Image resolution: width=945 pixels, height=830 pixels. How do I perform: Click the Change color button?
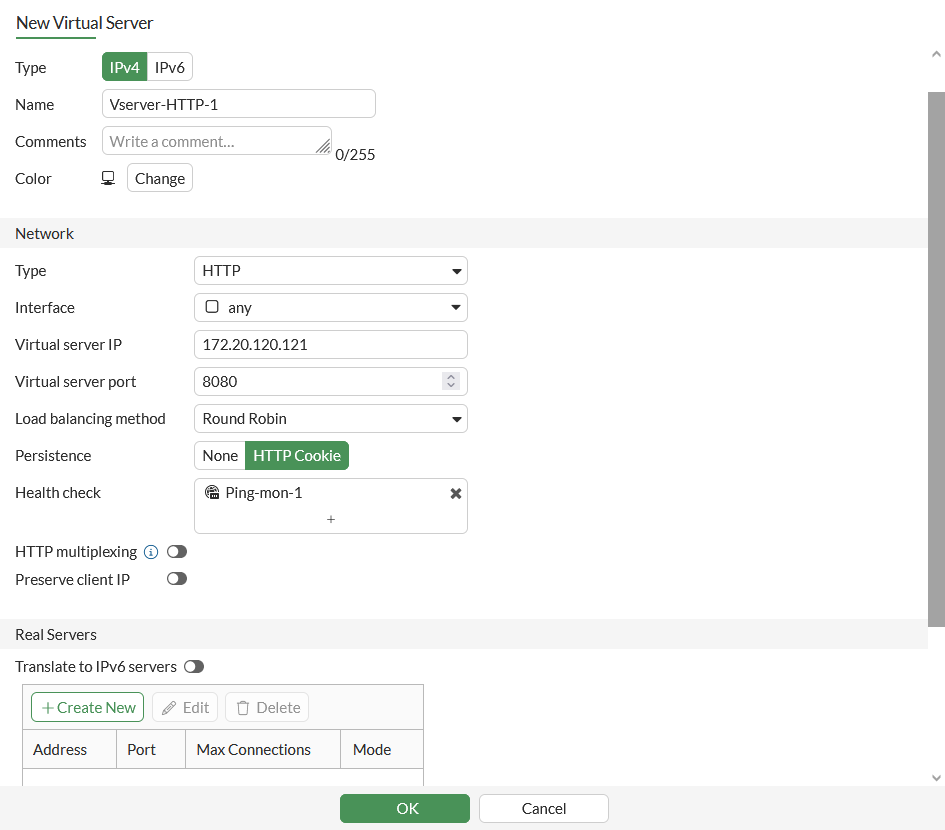click(160, 179)
